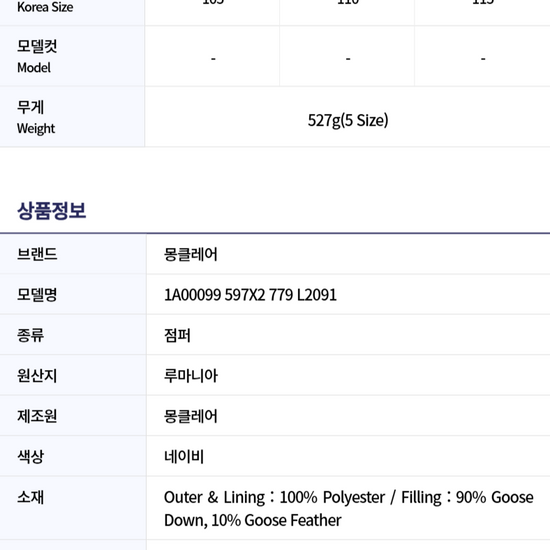Click the 점퍼 category value

point(177,335)
